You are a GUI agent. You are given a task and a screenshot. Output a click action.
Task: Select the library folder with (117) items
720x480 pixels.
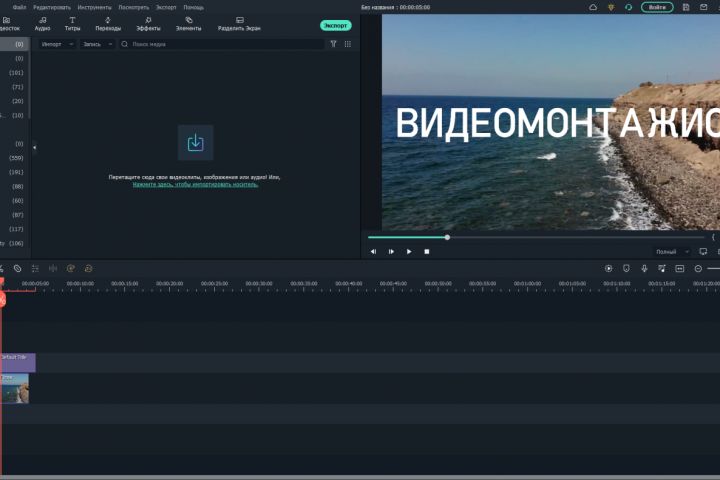(x=16, y=229)
